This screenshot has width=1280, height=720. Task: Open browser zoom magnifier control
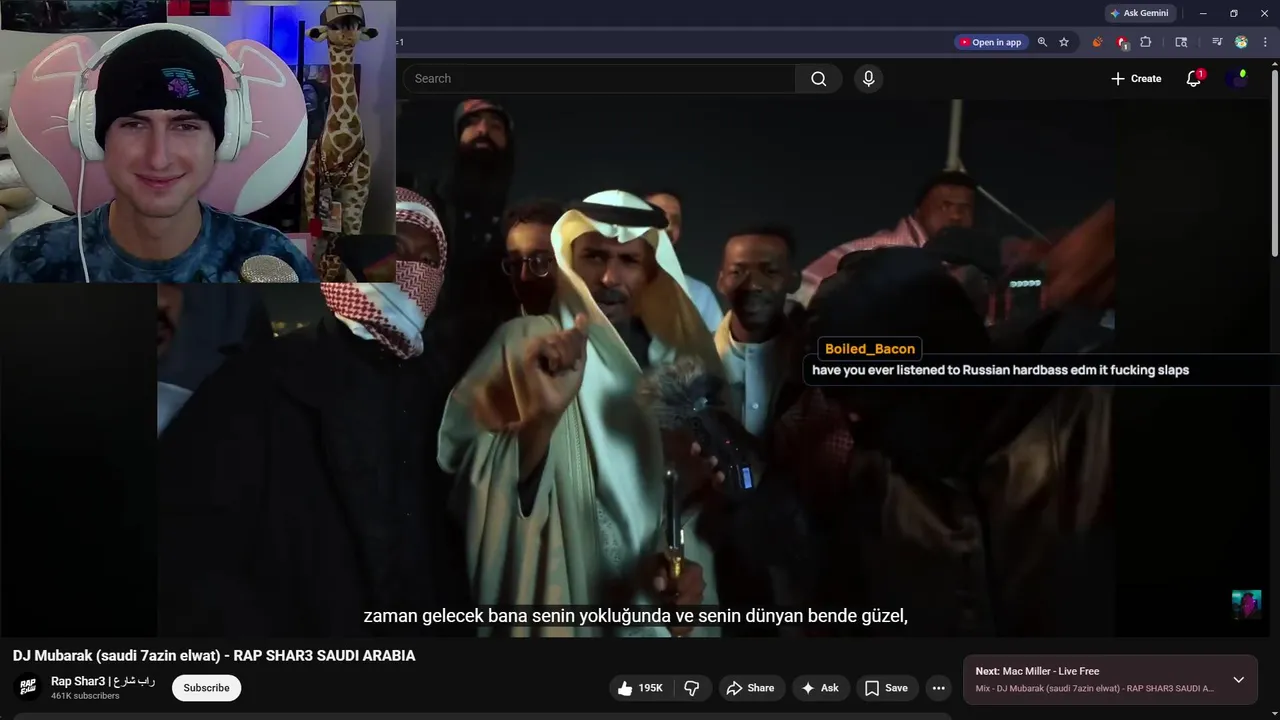click(1042, 42)
